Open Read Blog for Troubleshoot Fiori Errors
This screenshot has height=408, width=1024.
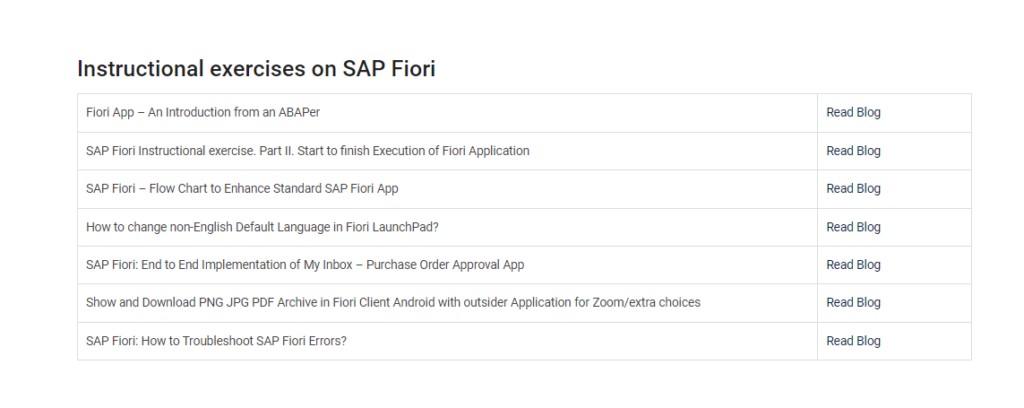pos(853,341)
